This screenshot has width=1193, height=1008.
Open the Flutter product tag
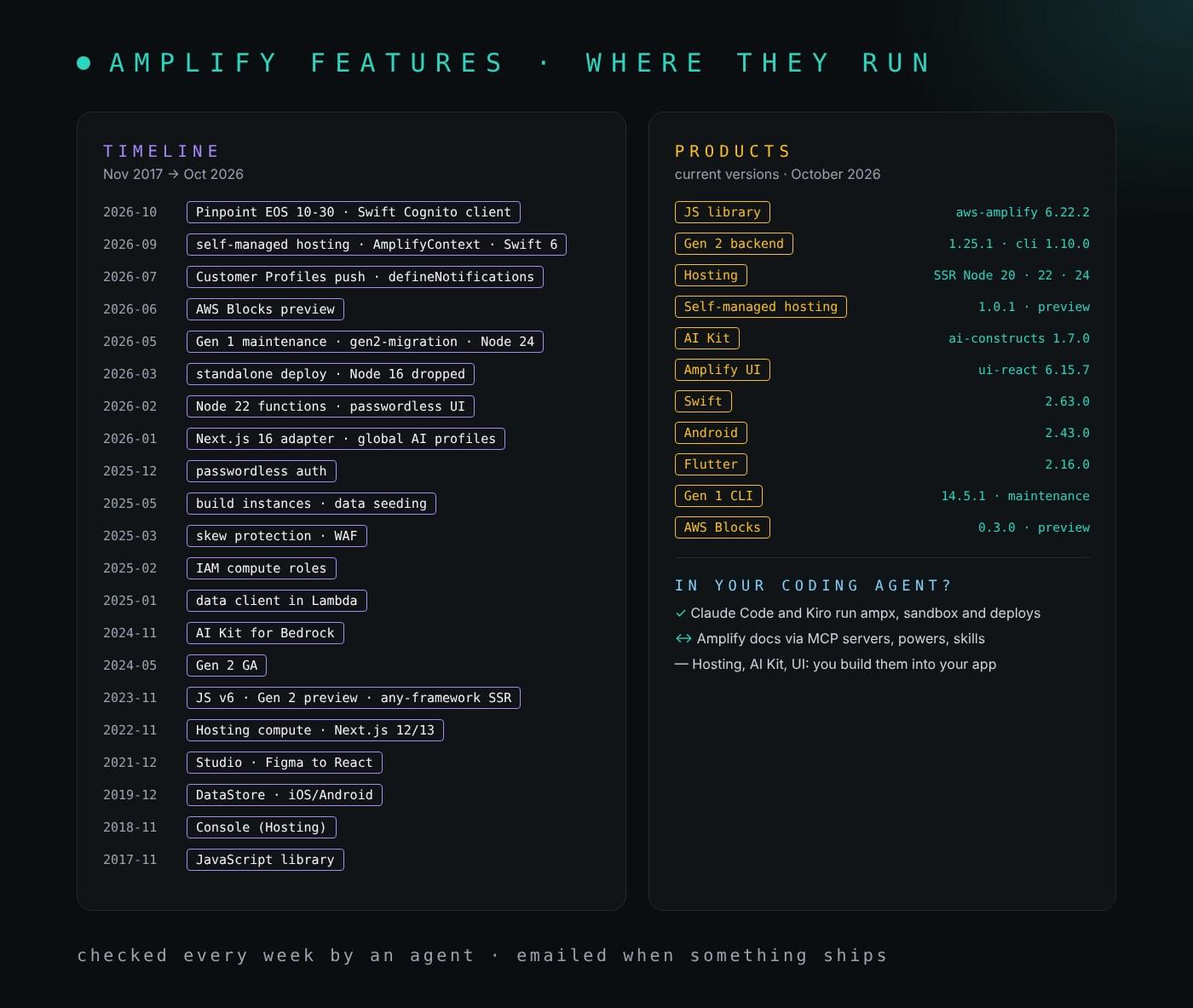click(711, 464)
